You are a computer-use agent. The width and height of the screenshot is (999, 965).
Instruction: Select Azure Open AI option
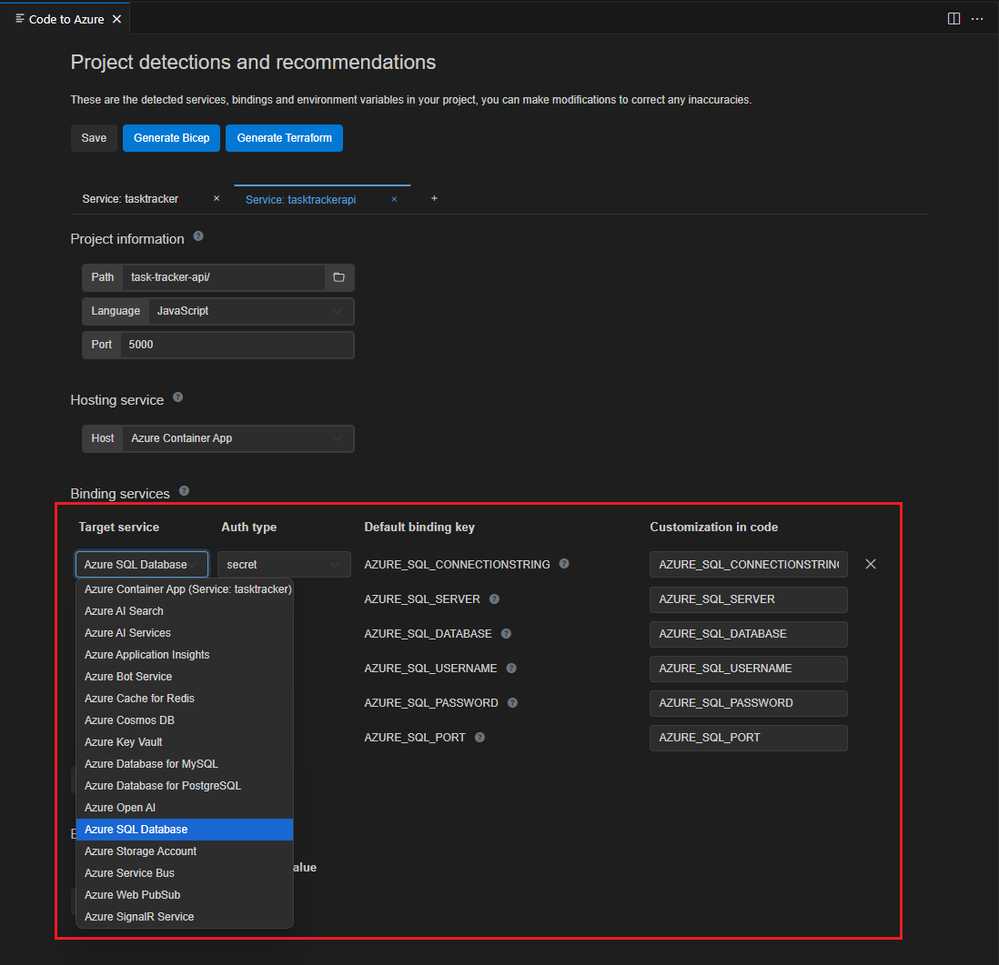(x=185, y=808)
